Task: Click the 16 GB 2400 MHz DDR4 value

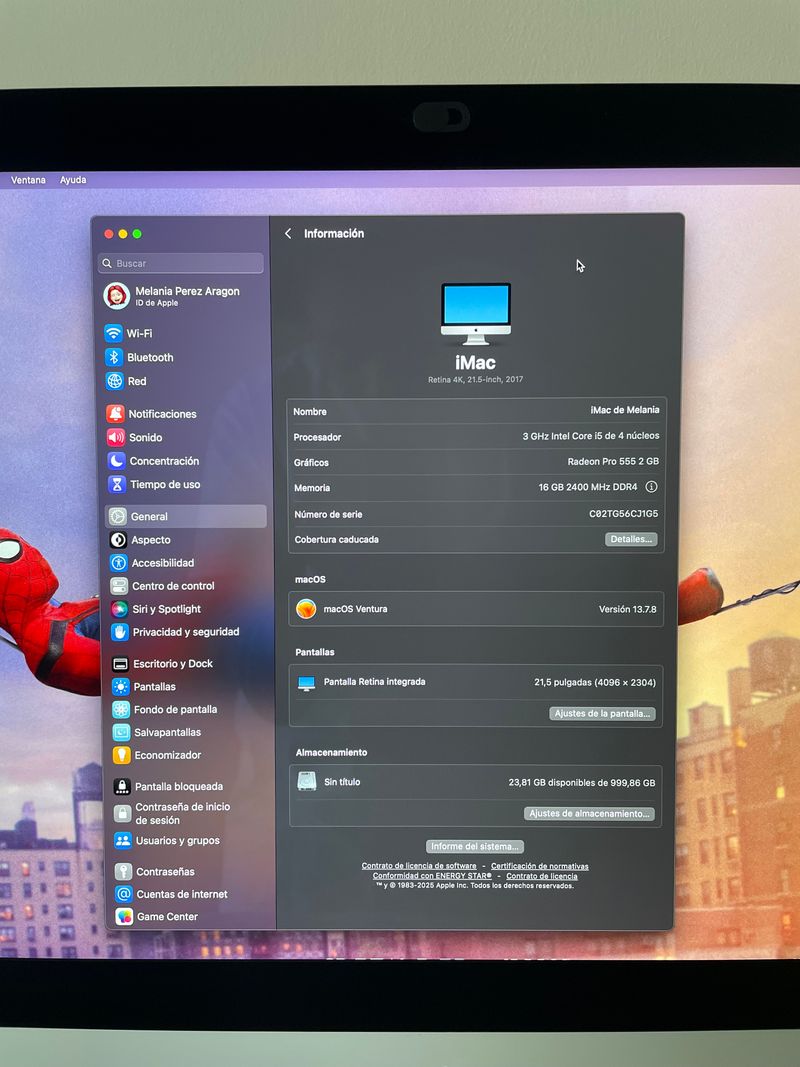Action: [588, 487]
